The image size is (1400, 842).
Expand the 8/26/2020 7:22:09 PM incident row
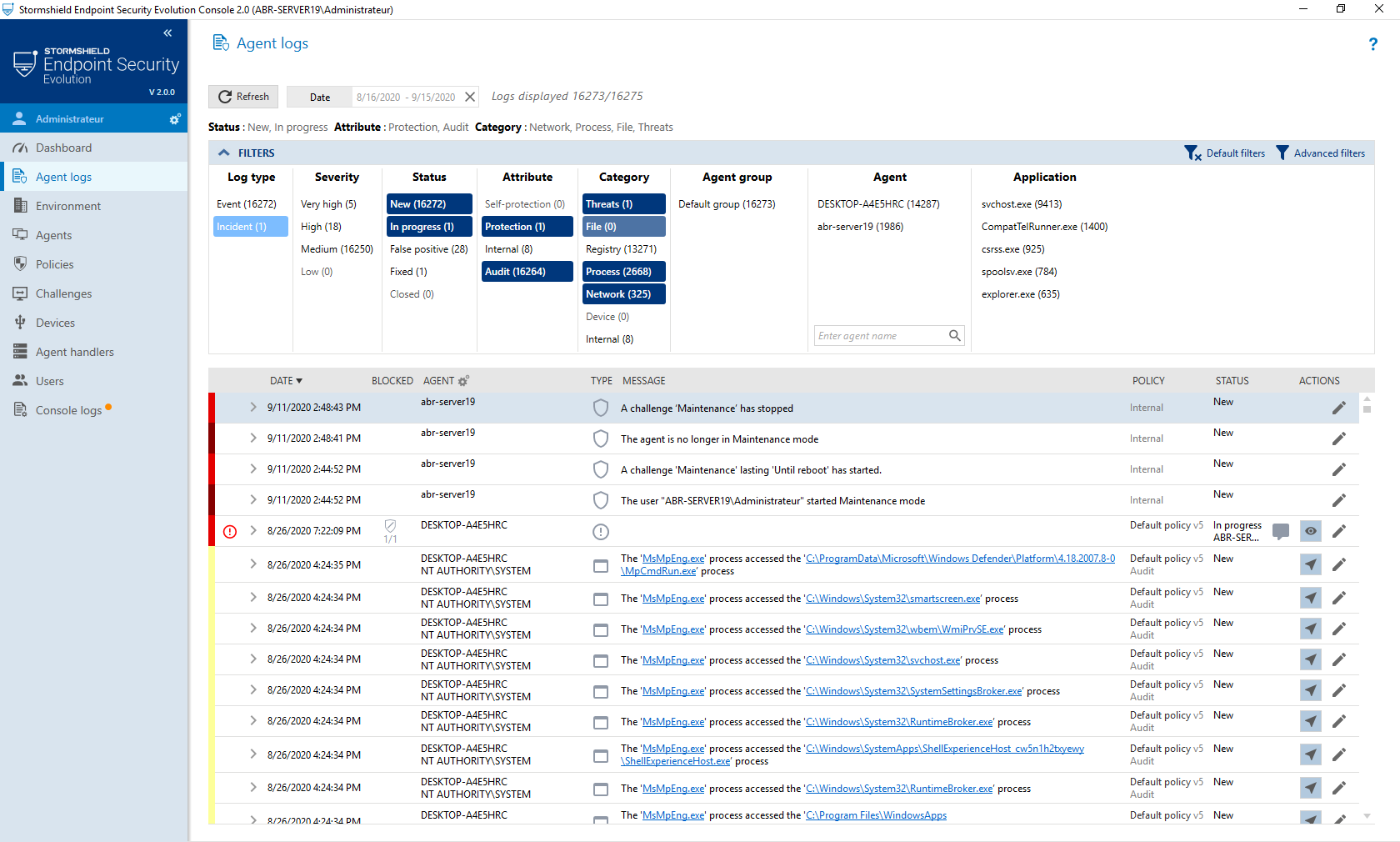pos(252,530)
